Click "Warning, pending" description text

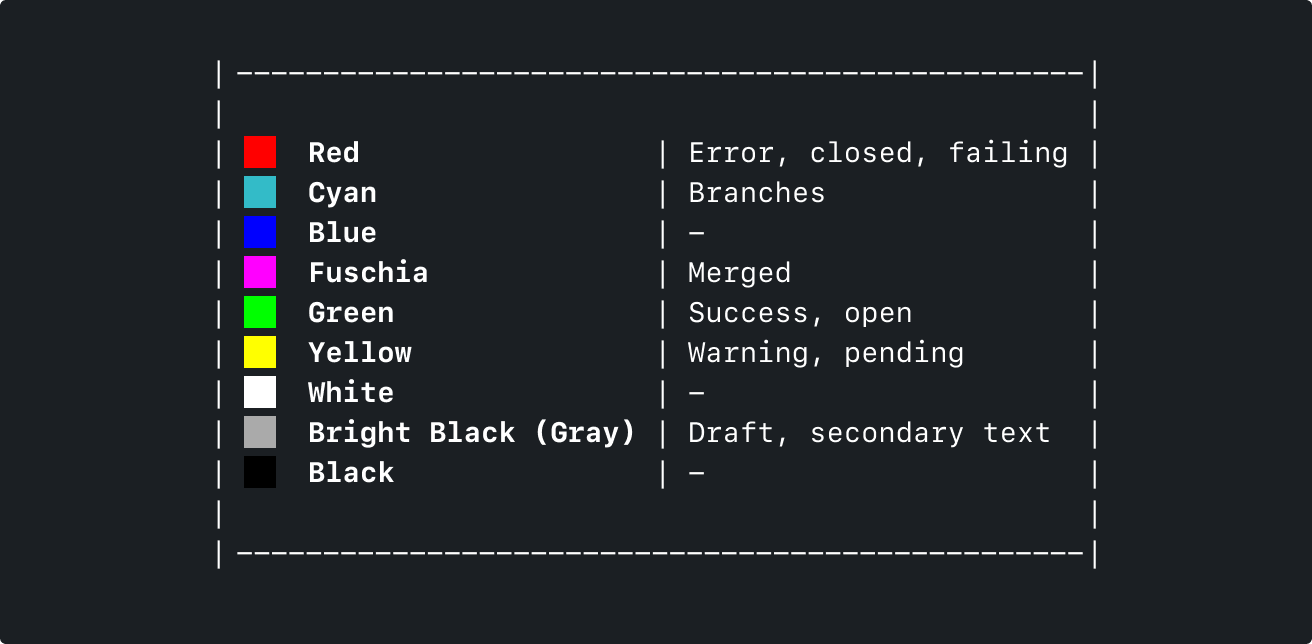pos(826,353)
